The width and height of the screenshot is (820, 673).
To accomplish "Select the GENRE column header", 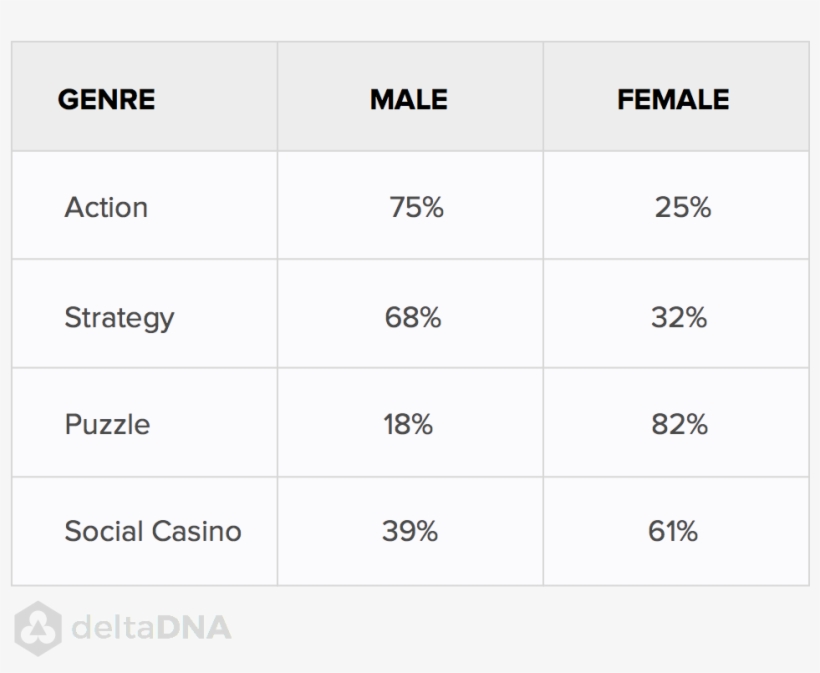I will click(106, 100).
